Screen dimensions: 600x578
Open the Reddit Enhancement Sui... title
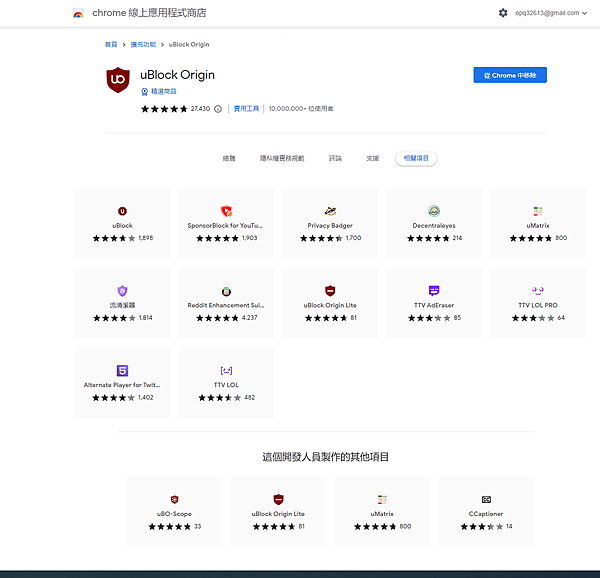[x=226, y=305]
